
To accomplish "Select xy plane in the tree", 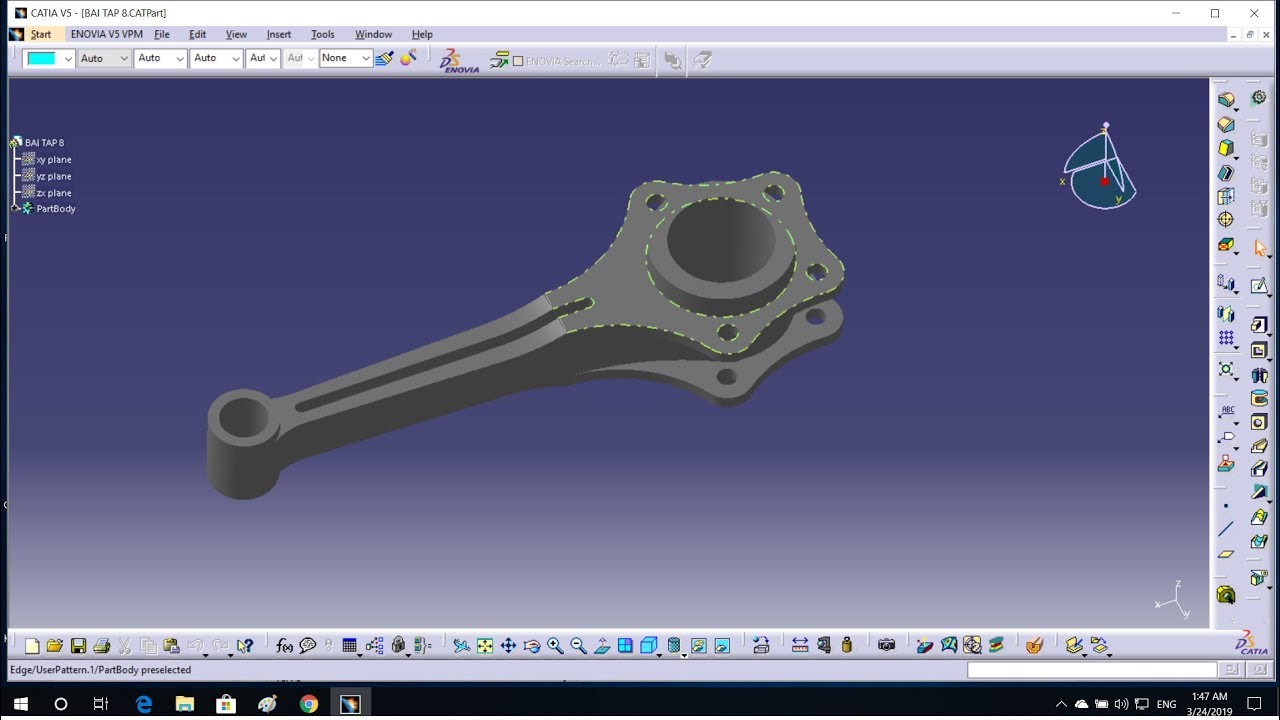I will 54,159.
